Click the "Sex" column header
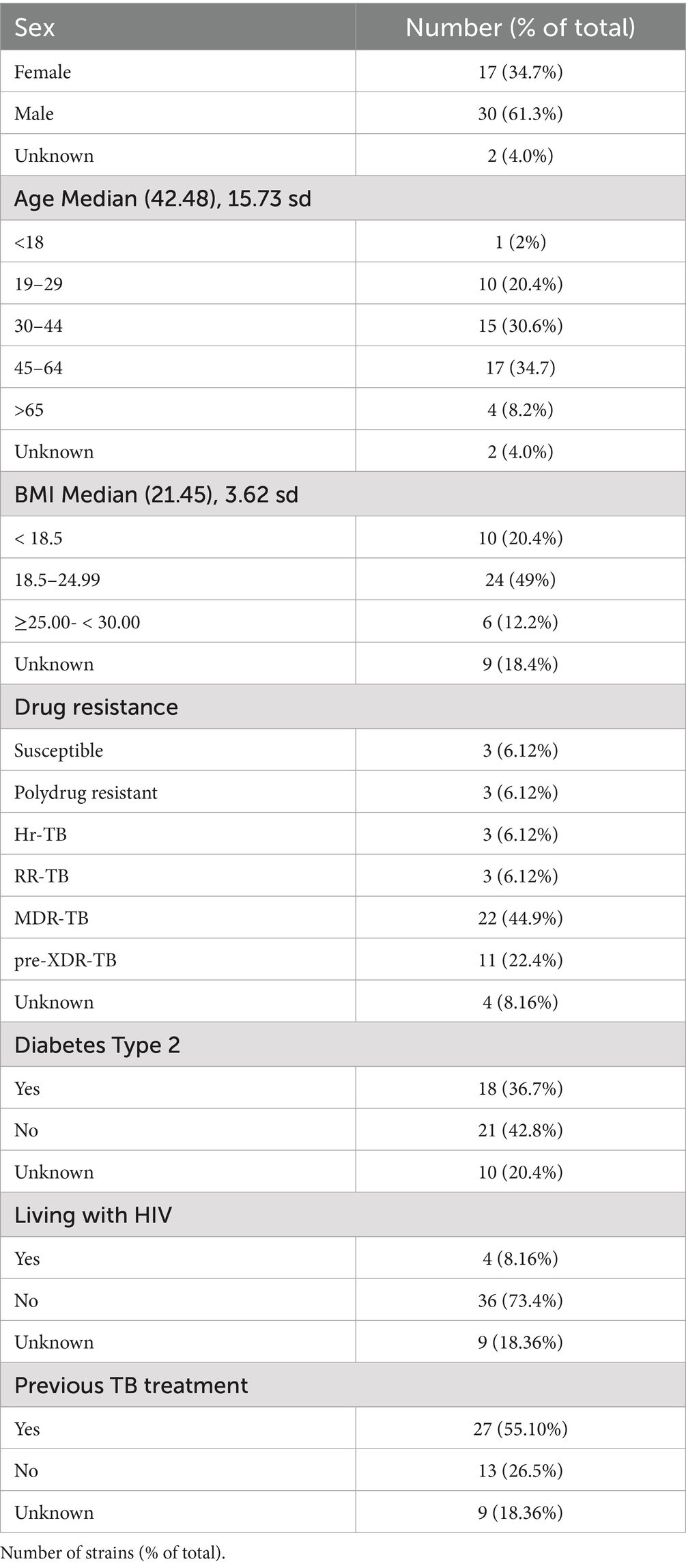This screenshot has height=1568, width=686. pos(35,27)
